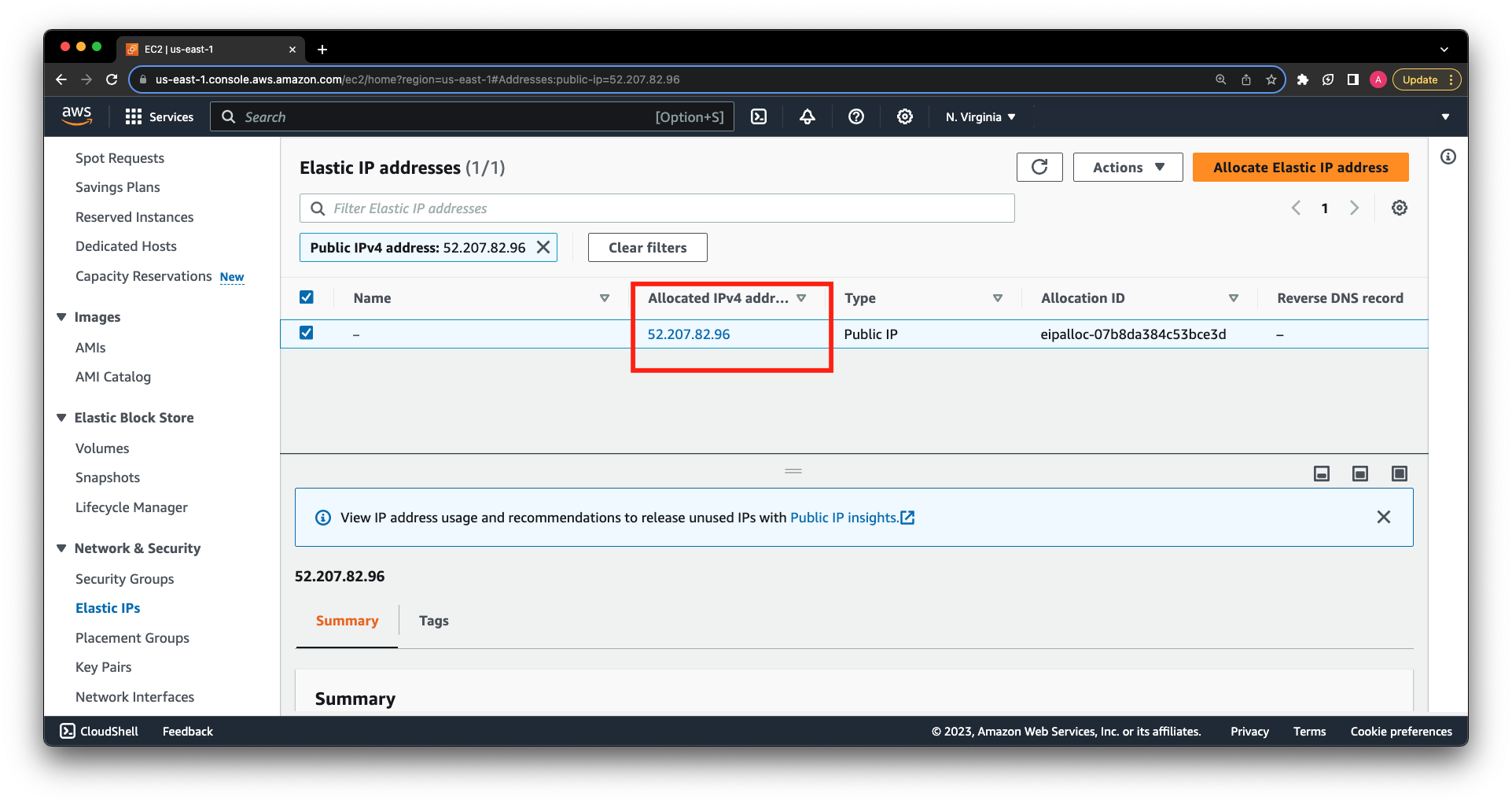Sort by the Name column
Viewport: 1512px width, 804px height.
click(605, 298)
